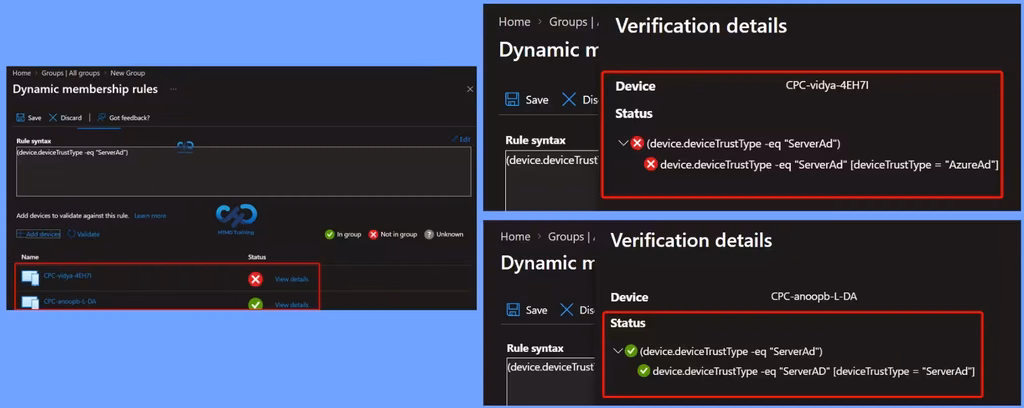Click the deviceTrustType = "AzureAd" result line

coord(830,165)
